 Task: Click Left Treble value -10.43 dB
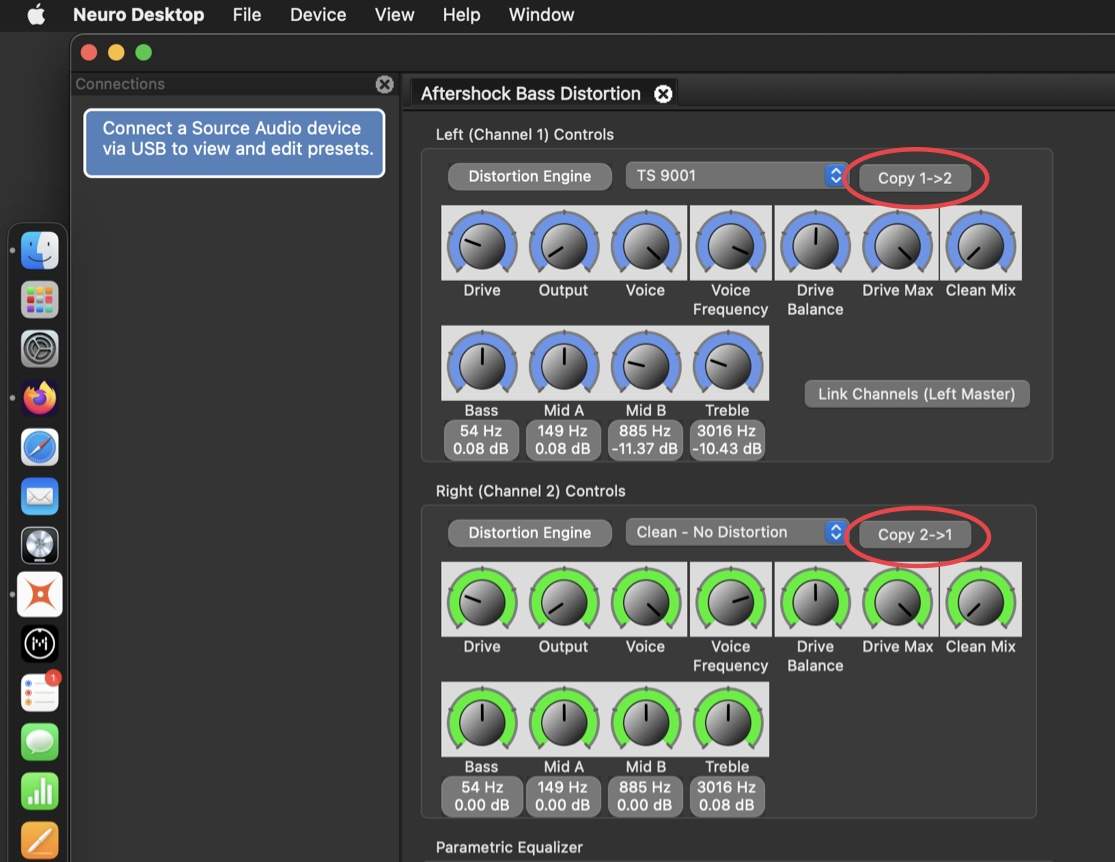[x=727, y=440]
